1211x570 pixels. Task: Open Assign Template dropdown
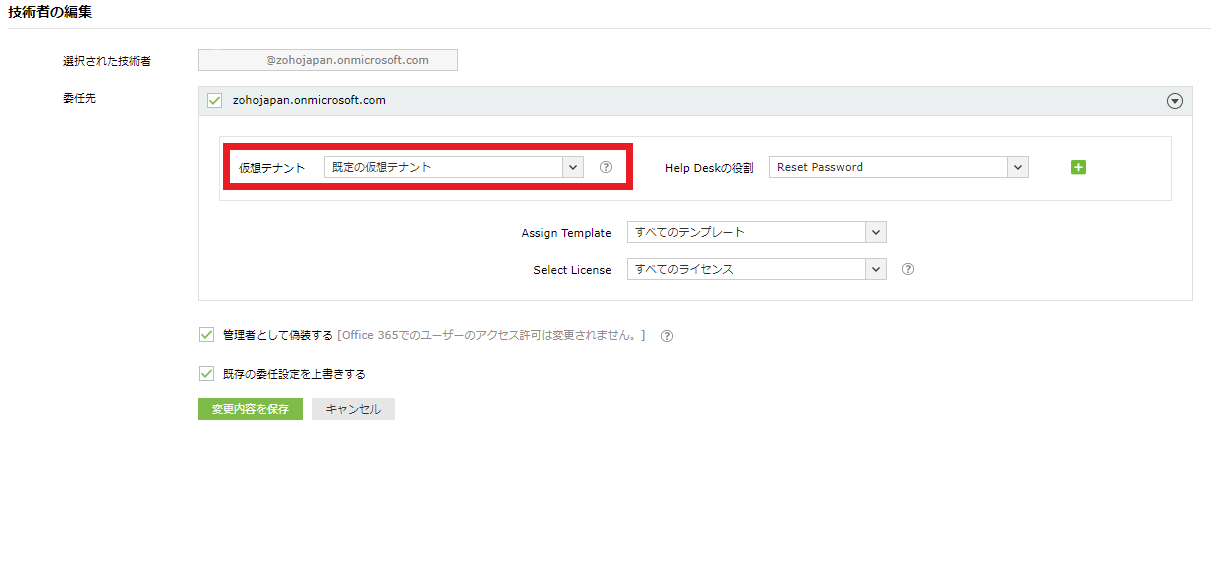[x=756, y=232]
